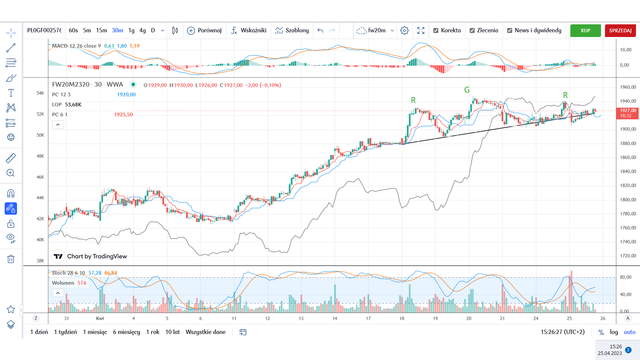Collapse the left drawing toolbar handle
The width and height of the screenshot is (640, 360).
pos(21,309)
